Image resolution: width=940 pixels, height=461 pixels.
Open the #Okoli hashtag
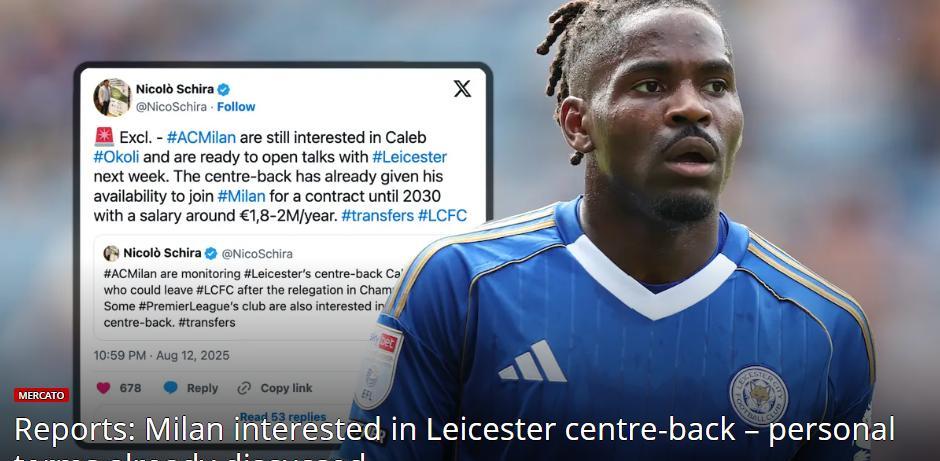pos(116,157)
